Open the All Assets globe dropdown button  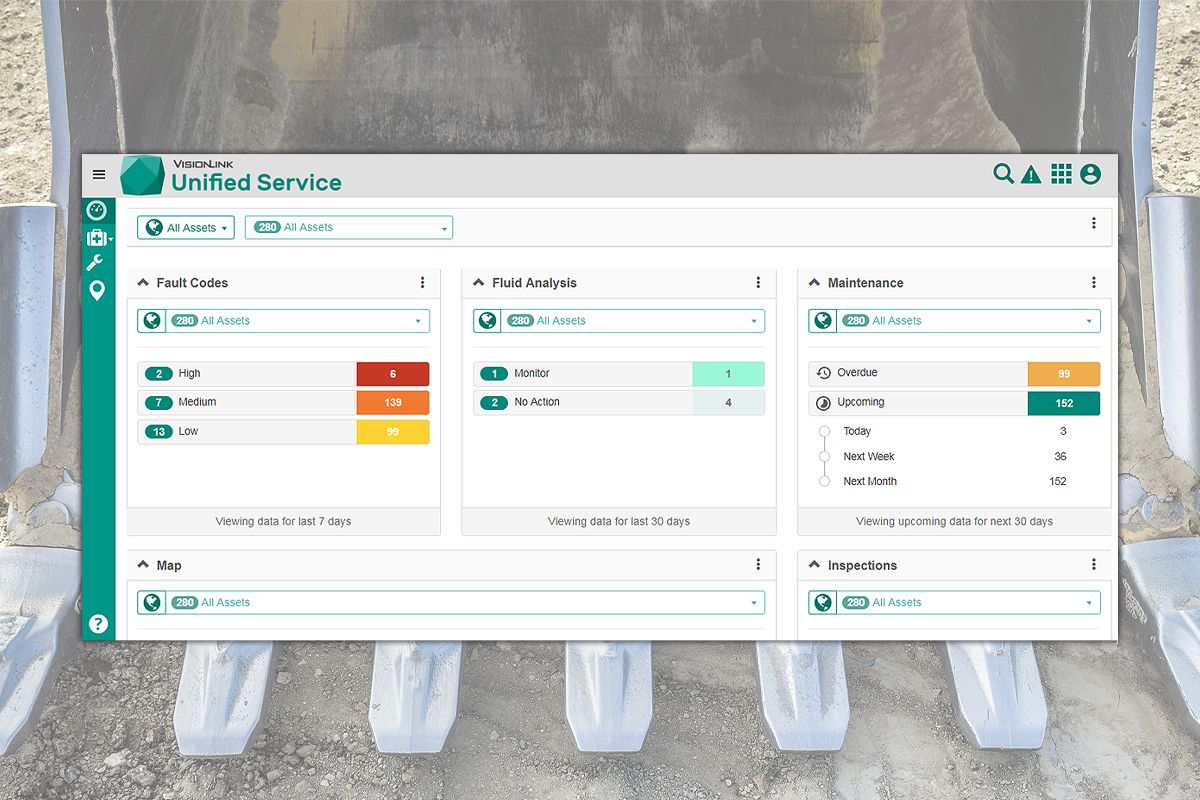(x=186, y=228)
